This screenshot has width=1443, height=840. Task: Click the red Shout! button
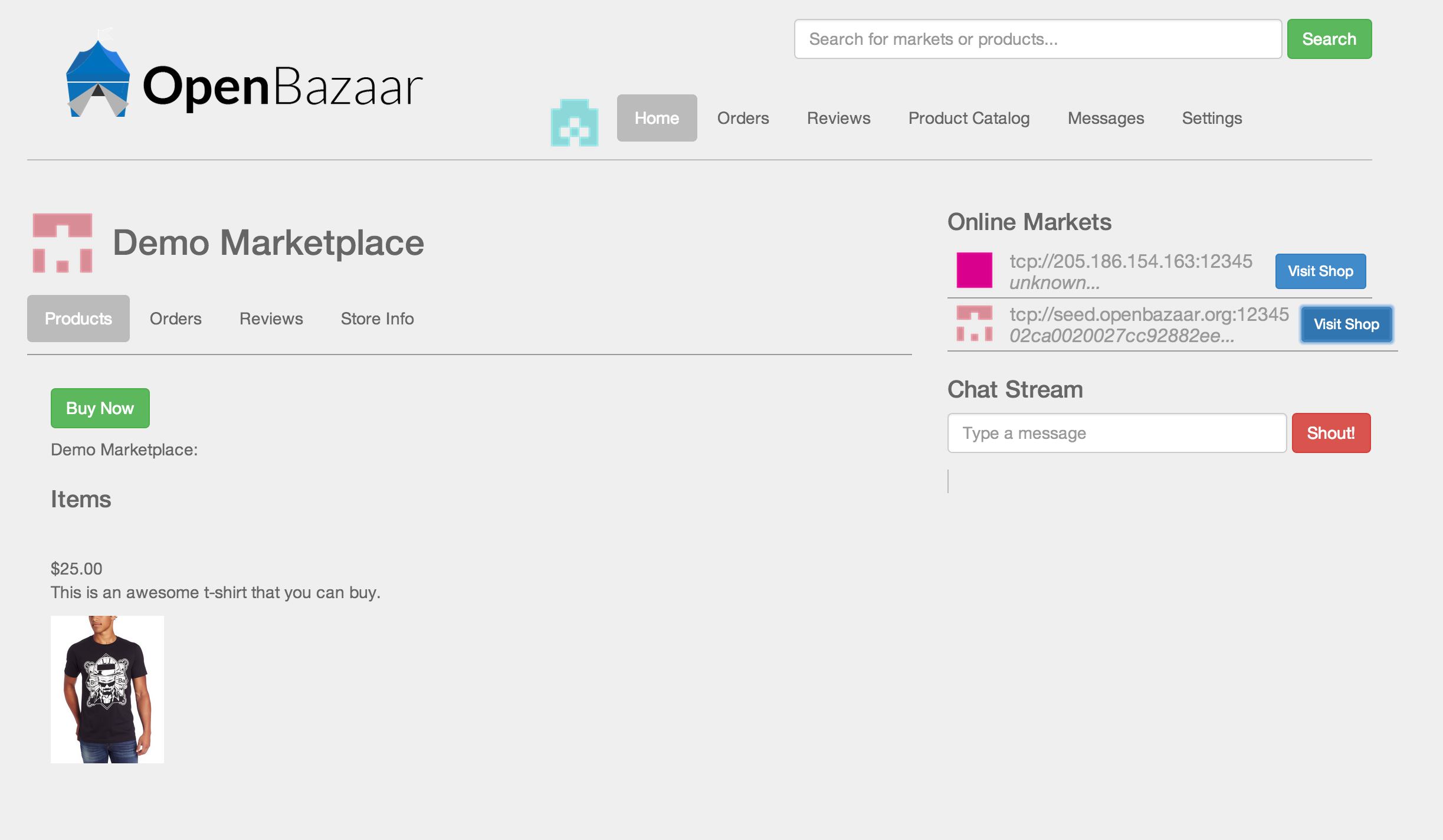coord(1331,433)
